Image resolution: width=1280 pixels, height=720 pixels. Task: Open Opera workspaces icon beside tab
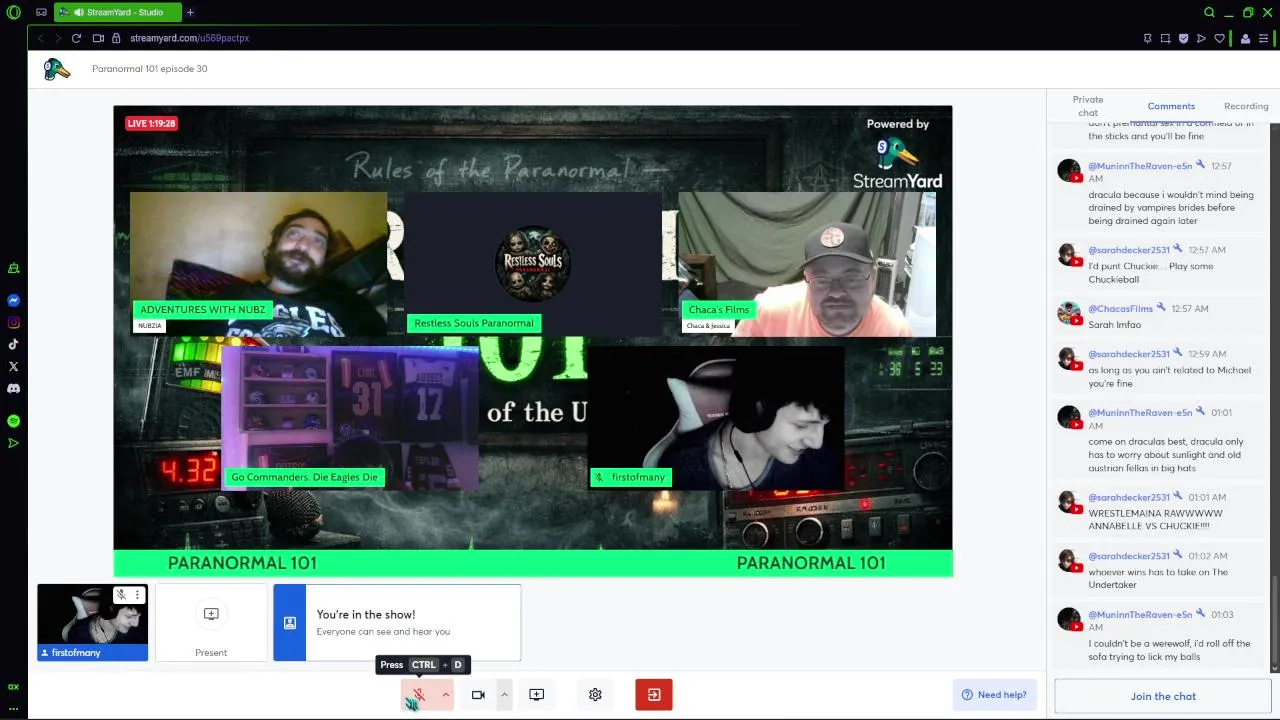pos(41,13)
